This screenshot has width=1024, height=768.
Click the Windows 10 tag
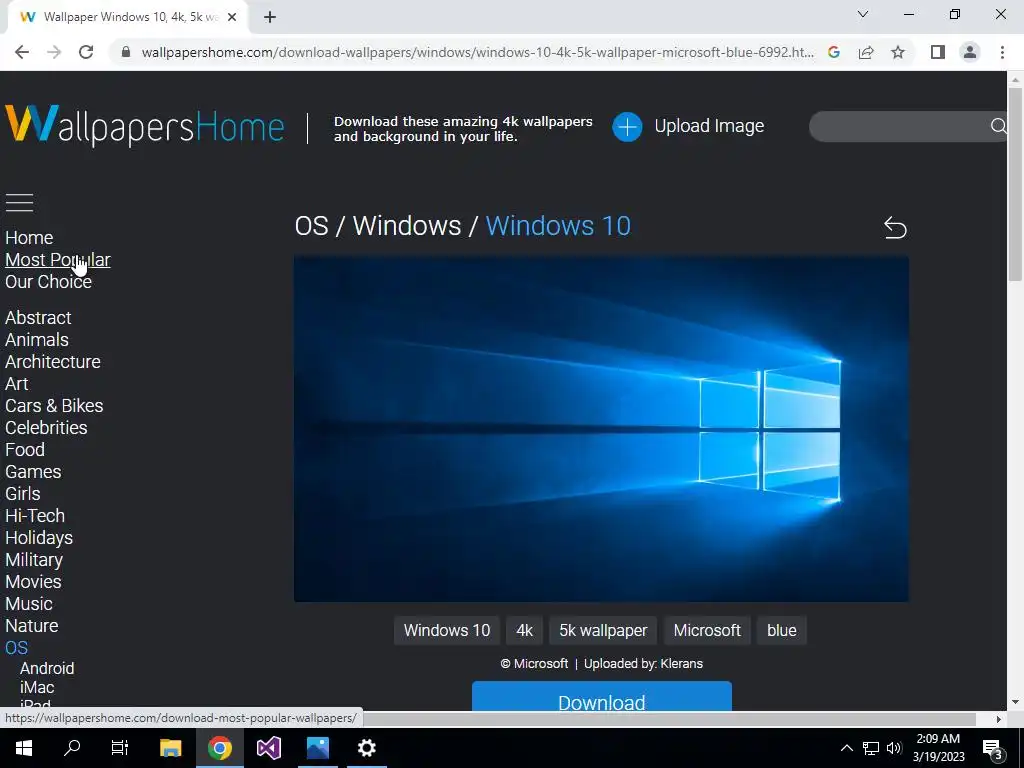point(447,630)
